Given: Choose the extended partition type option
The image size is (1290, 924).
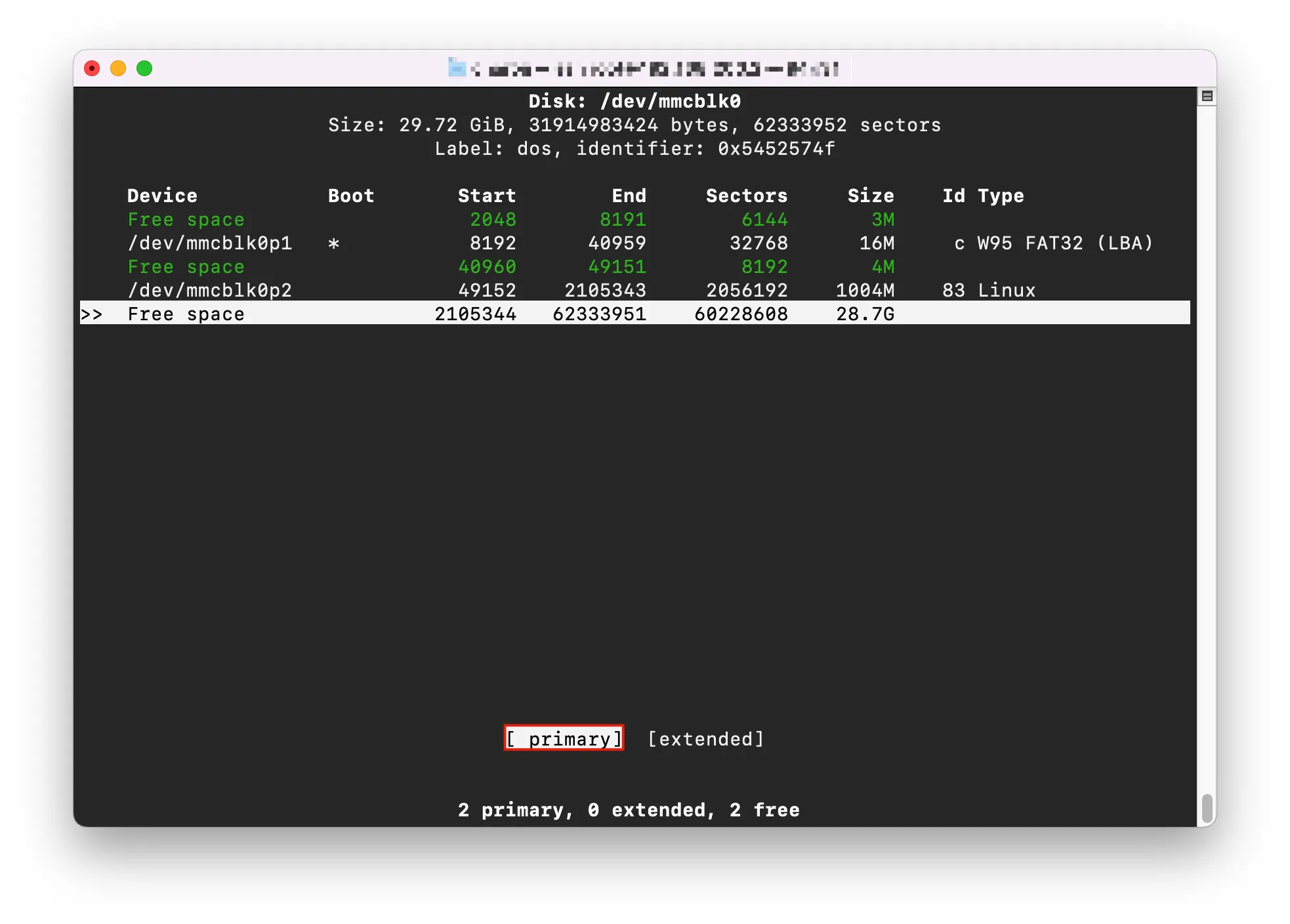Looking at the screenshot, I should (x=706, y=739).
